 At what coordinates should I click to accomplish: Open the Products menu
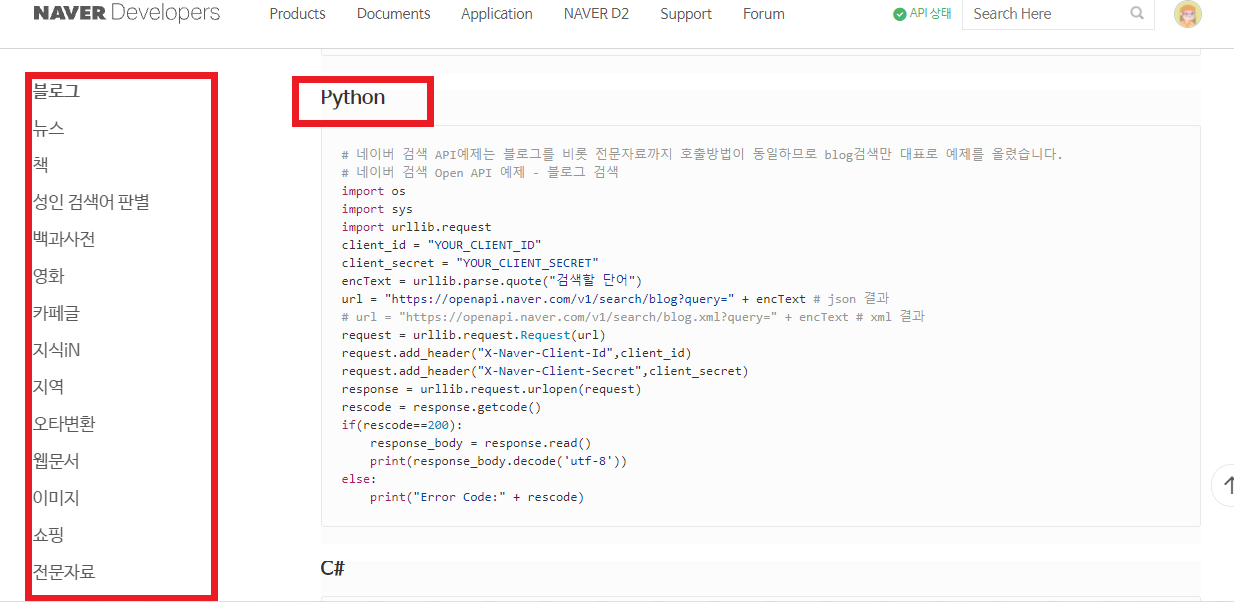[297, 14]
